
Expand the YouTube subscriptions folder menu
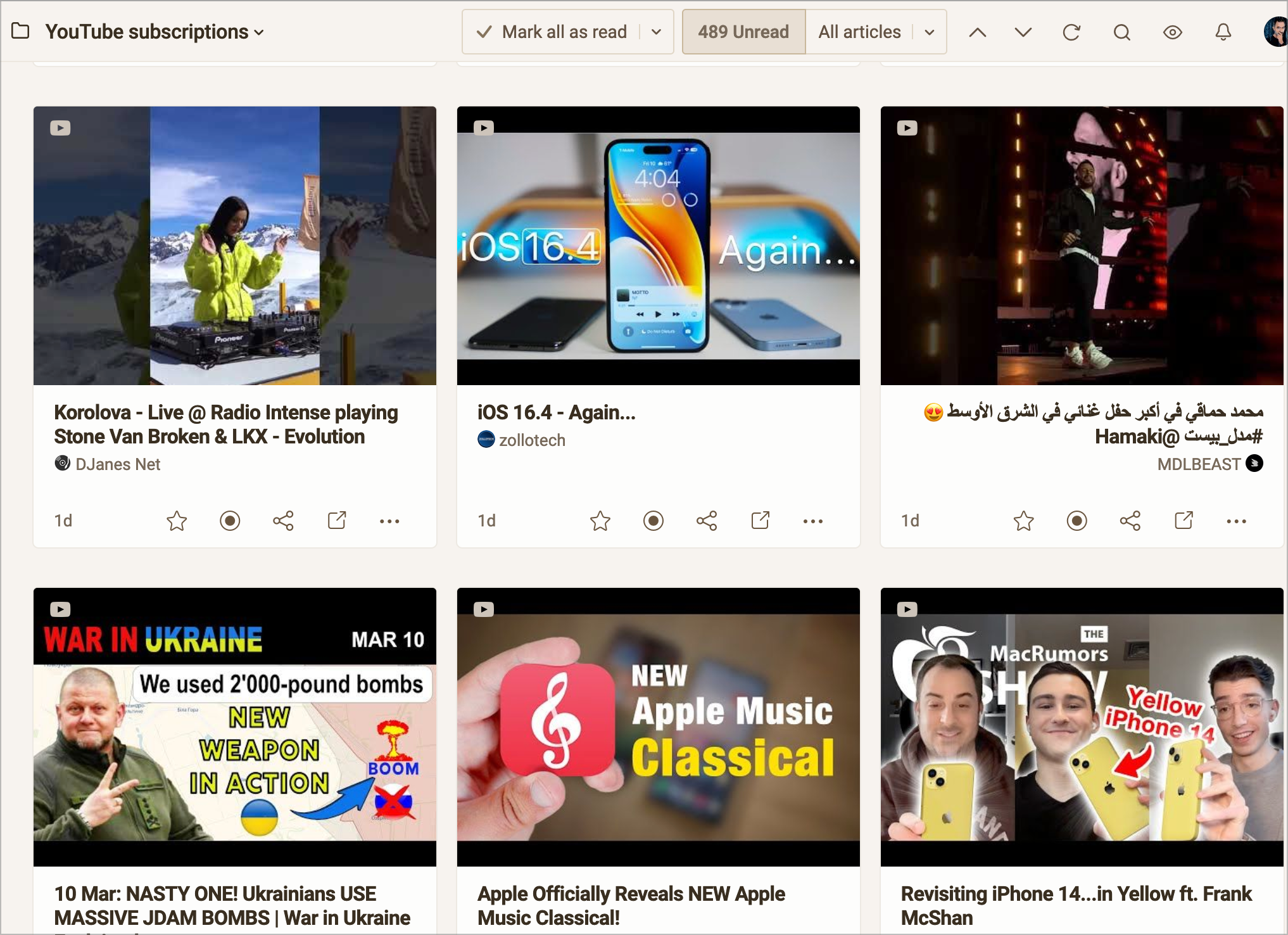[x=258, y=32]
